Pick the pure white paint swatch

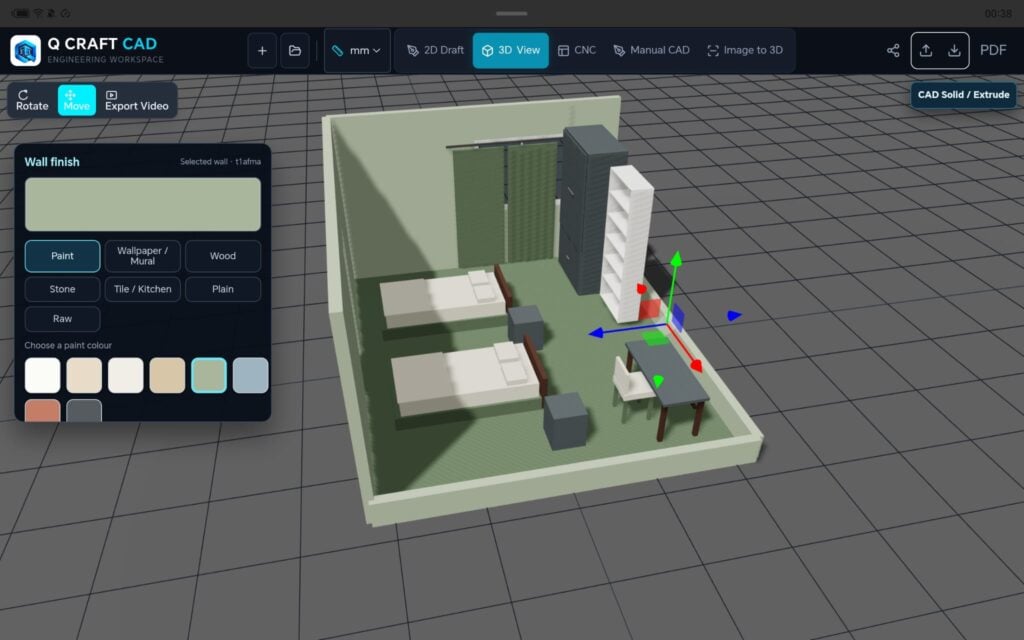click(42, 376)
